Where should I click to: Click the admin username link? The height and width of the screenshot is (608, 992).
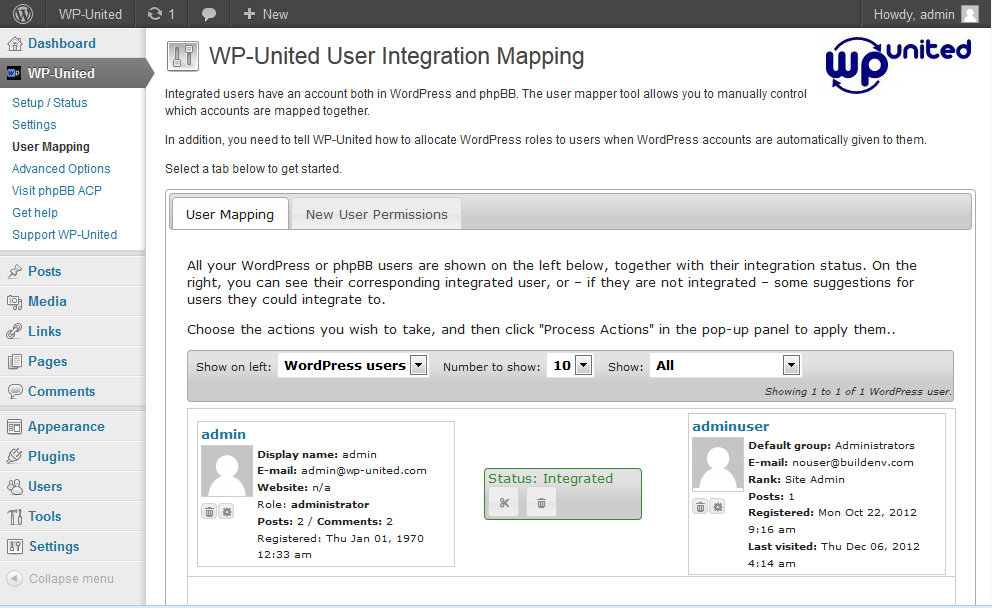pyautogui.click(x=223, y=434)
